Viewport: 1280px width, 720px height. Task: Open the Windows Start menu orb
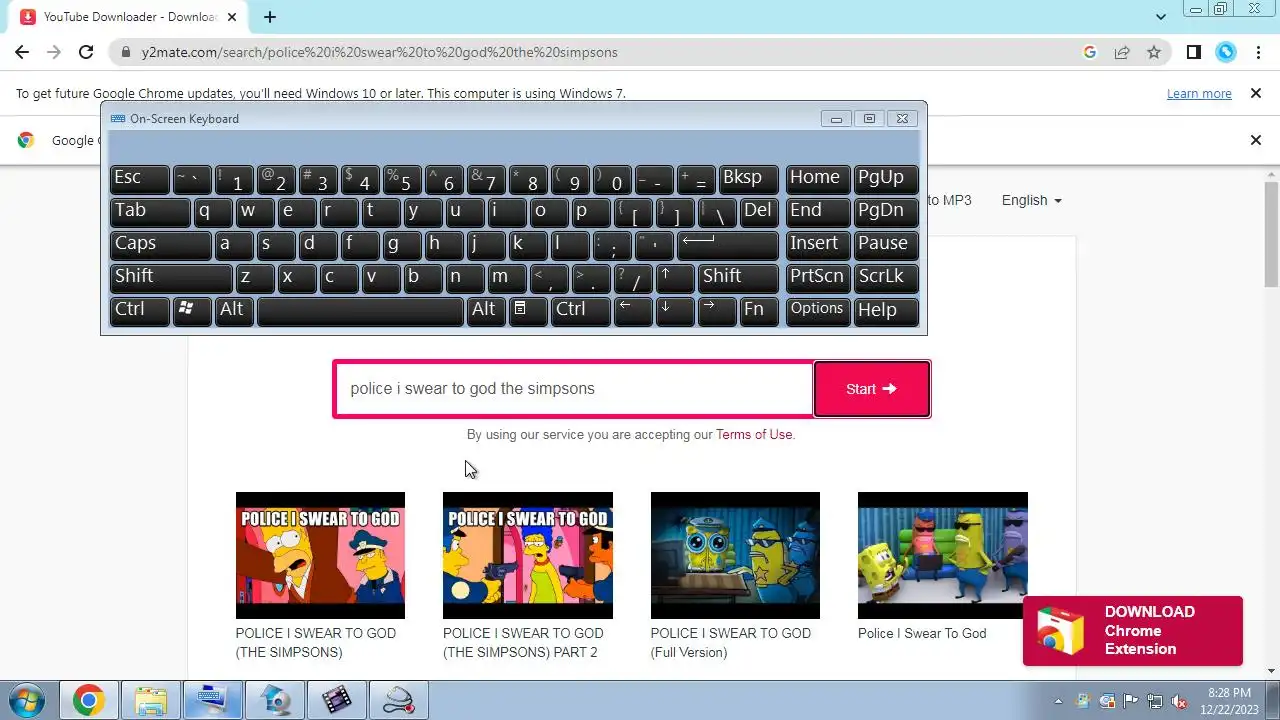27,700
